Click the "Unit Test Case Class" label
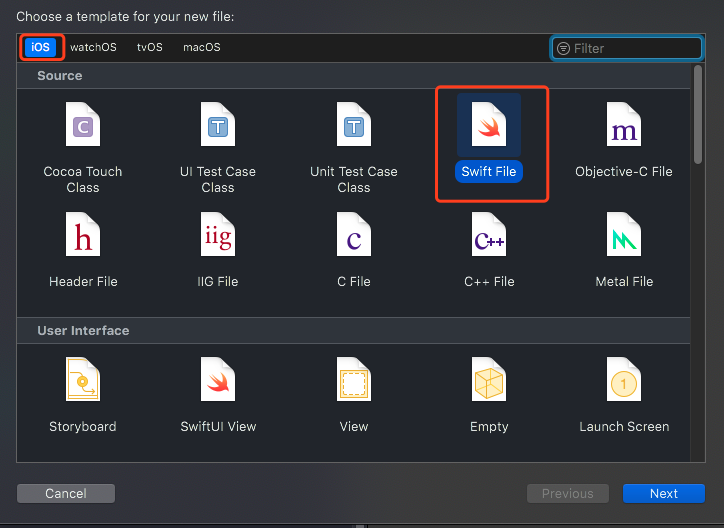This screenshot has width=724, height=528. click(x=354, y=180)
